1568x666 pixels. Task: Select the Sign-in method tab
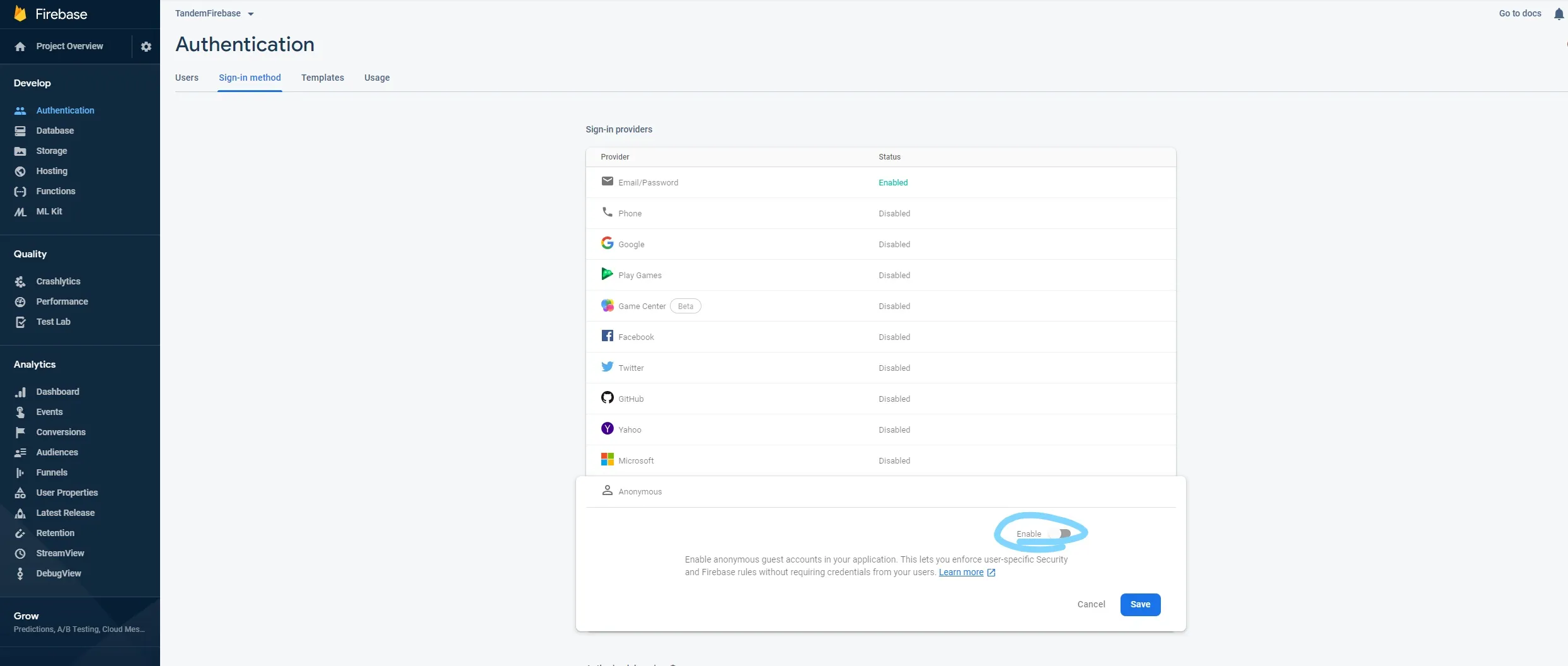[x=250, y=78]
